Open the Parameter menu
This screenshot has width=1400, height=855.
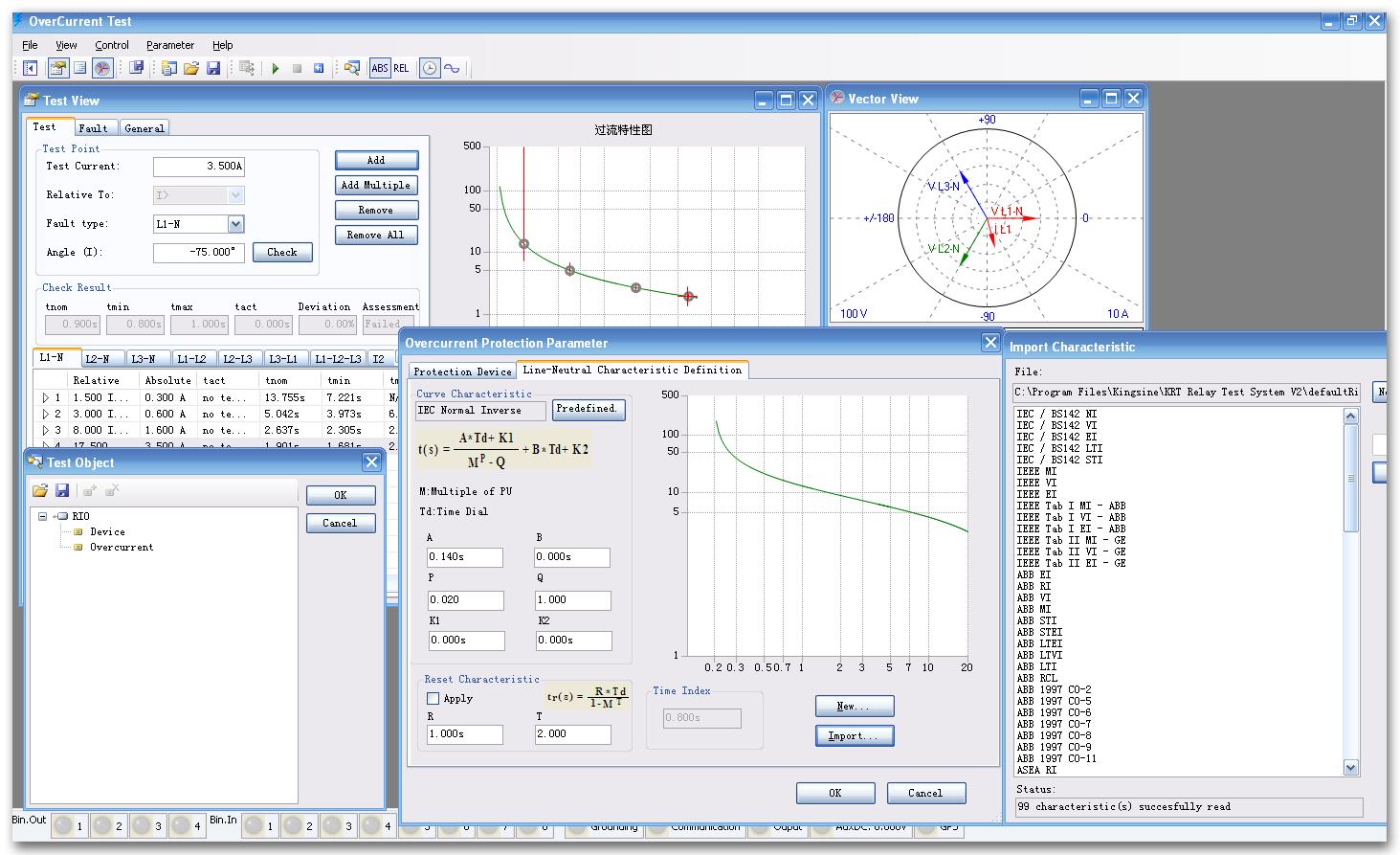click(x=169, y=45)
